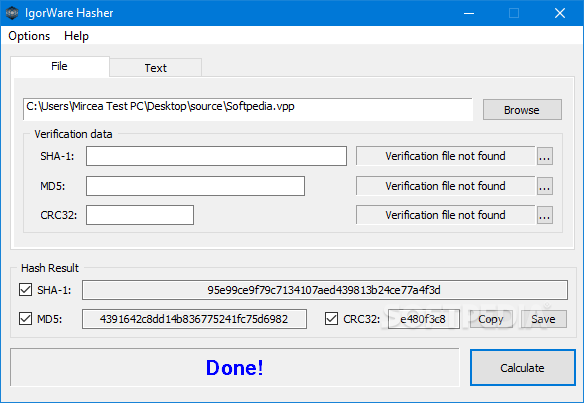Switch to the File tab
This screenshot has height=403, width=584.
coord(60,66)
